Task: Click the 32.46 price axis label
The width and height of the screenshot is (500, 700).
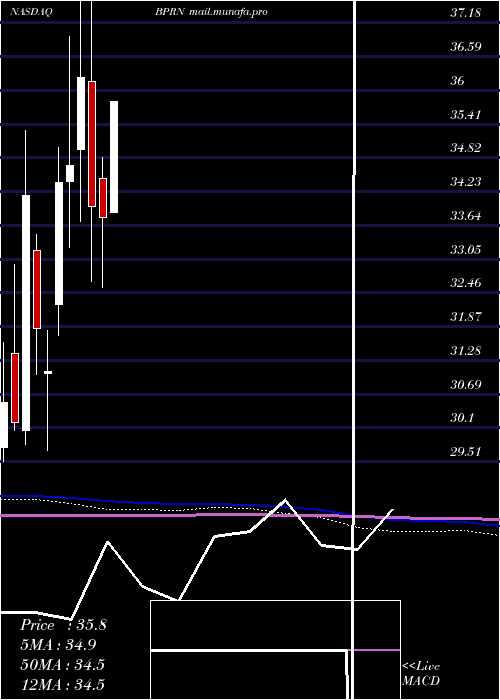Action: pos(466,283)
